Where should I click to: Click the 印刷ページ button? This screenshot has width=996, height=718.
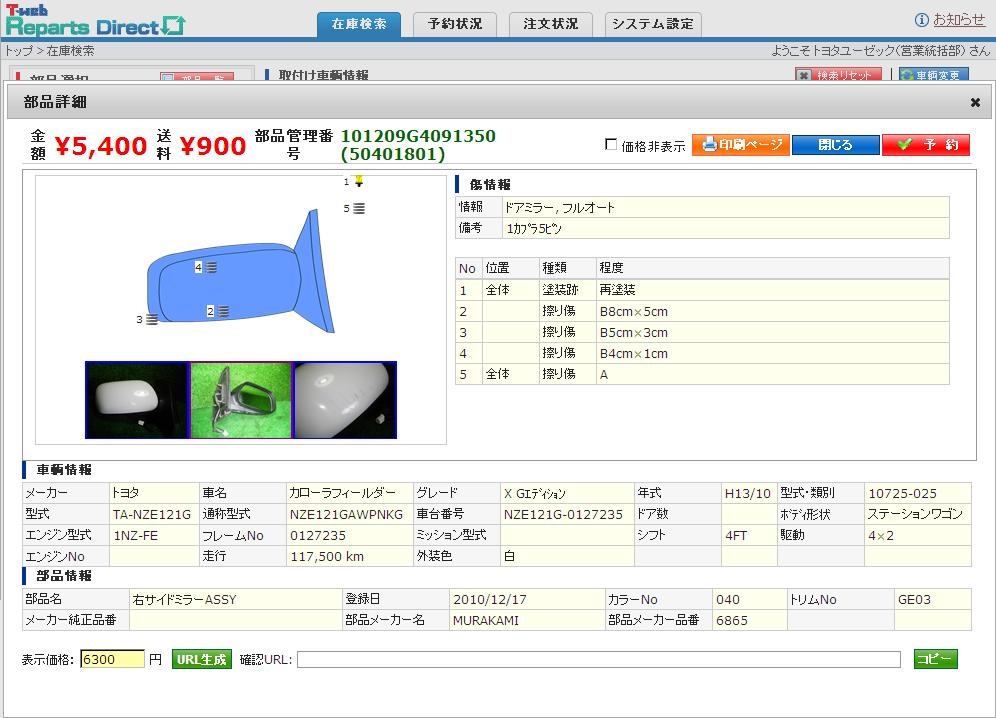[x=741, y=145]
